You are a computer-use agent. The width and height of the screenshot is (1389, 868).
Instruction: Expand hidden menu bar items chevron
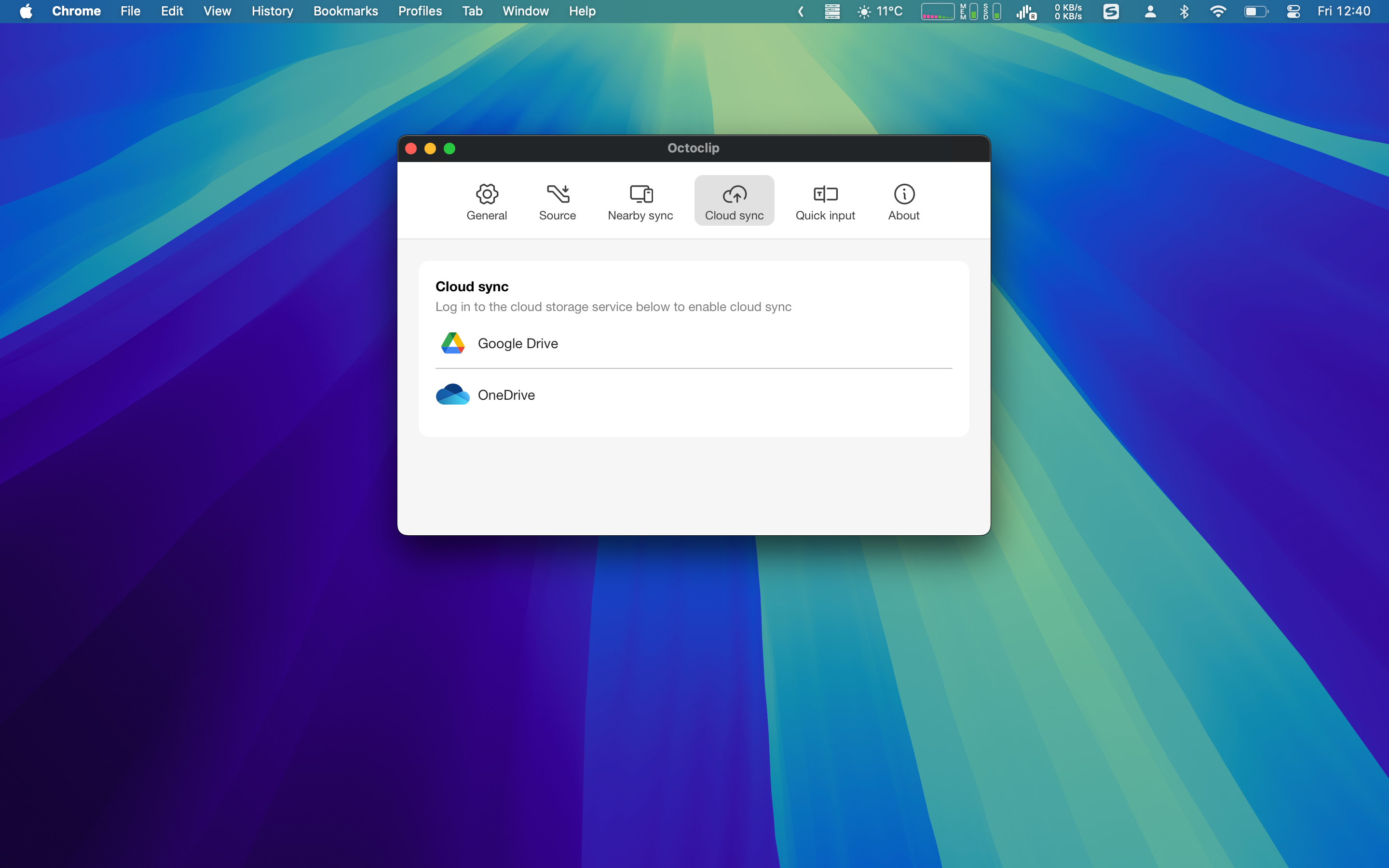pos(801,12)
